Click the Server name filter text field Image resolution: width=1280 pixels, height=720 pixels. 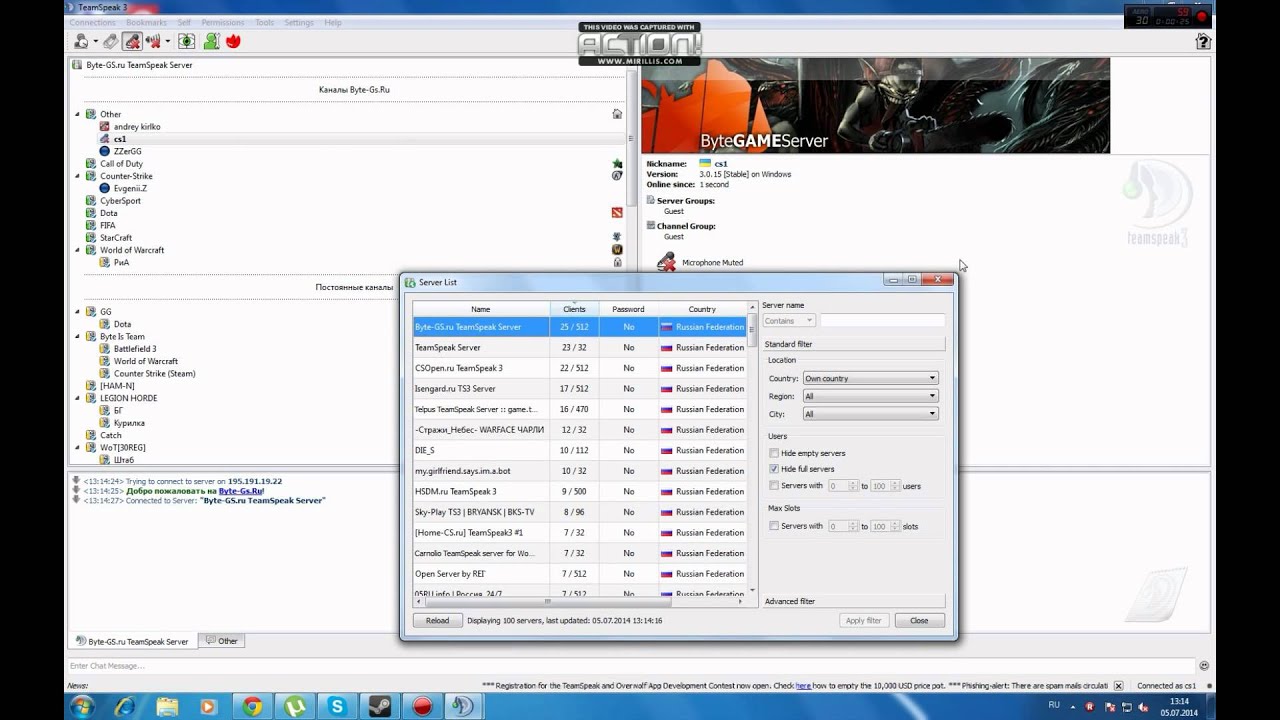point(882,321)
